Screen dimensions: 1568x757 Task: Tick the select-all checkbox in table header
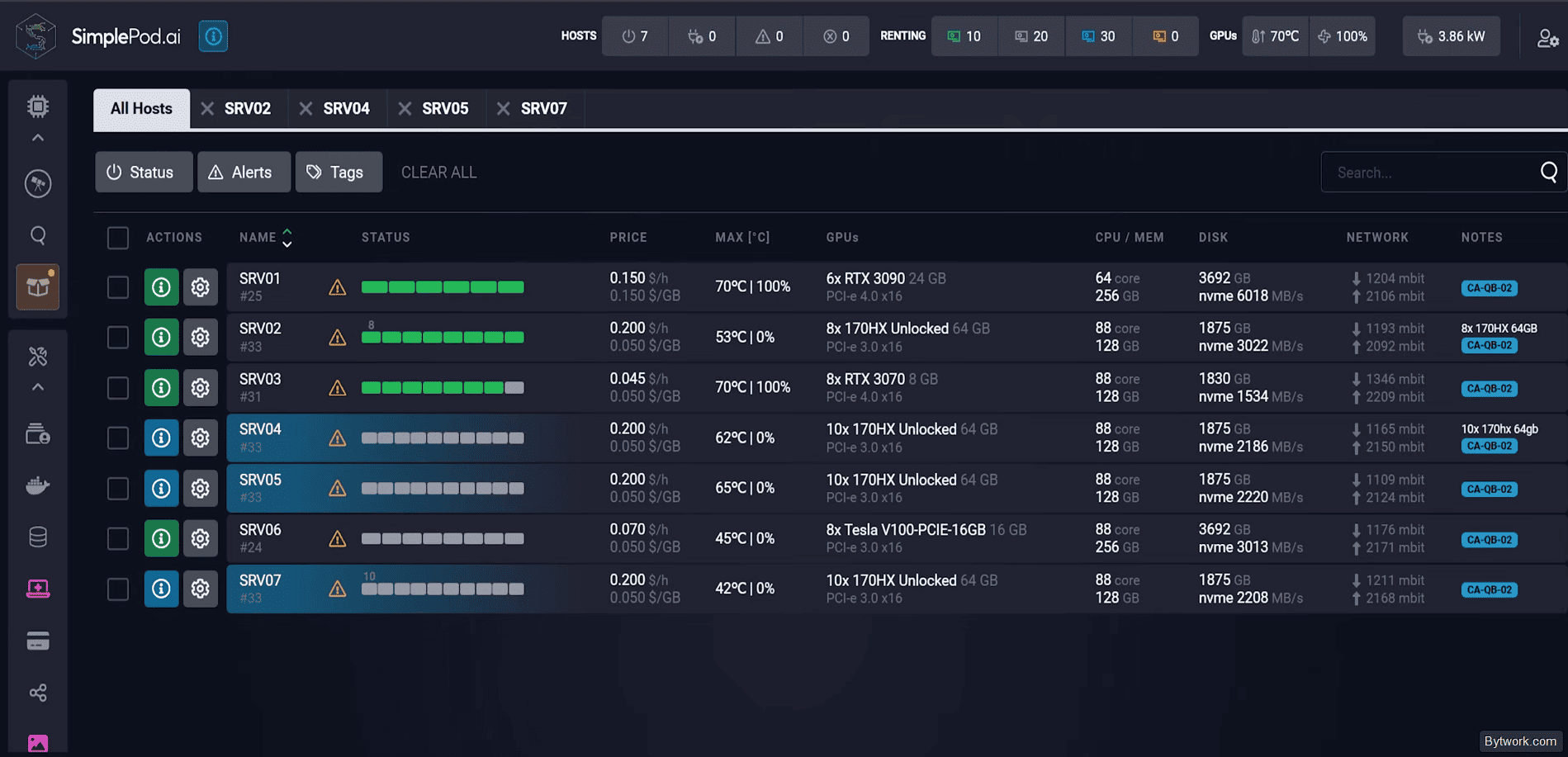click(x=118, y=239)
